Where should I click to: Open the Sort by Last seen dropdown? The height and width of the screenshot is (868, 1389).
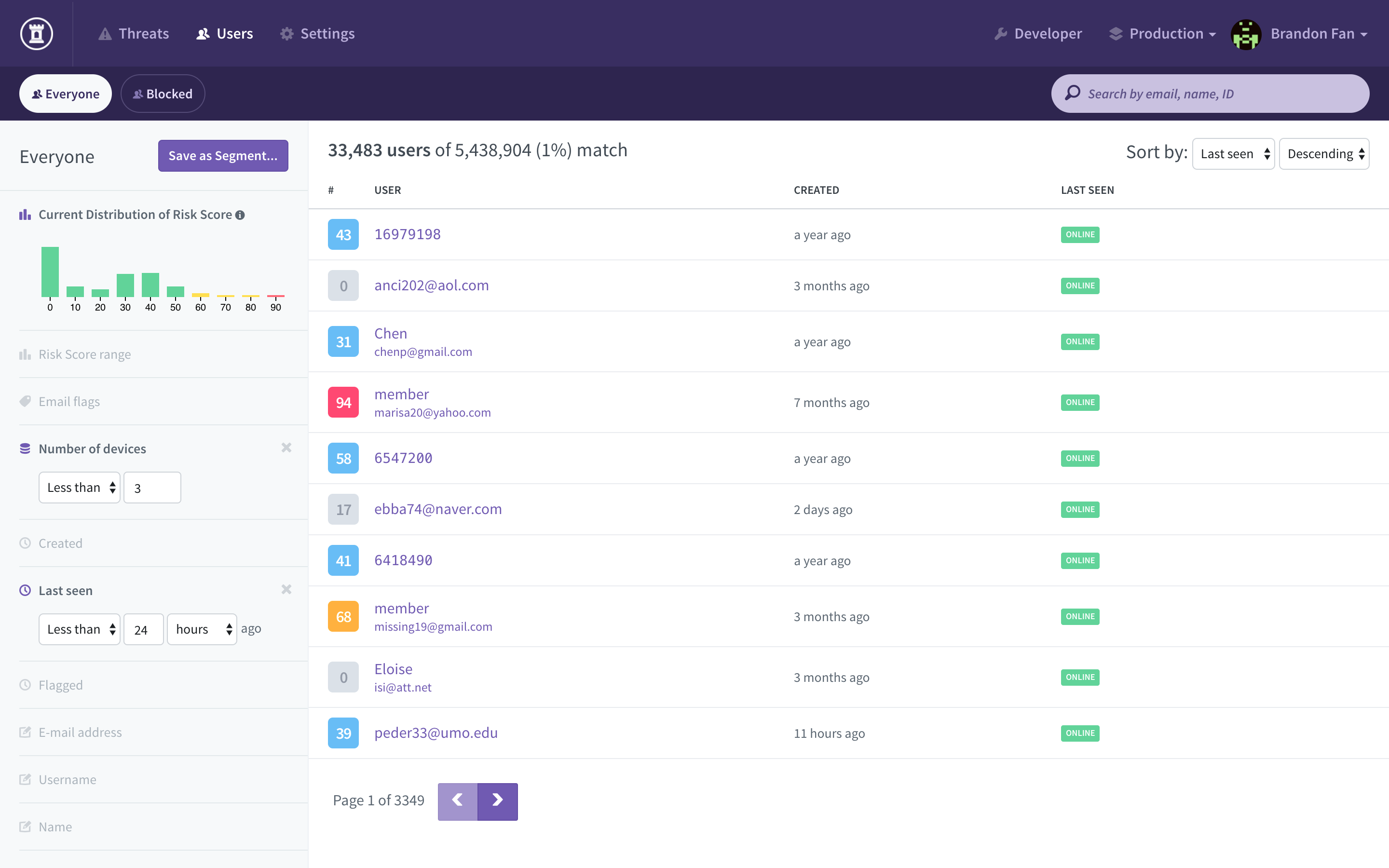[x=1233, y=154]
